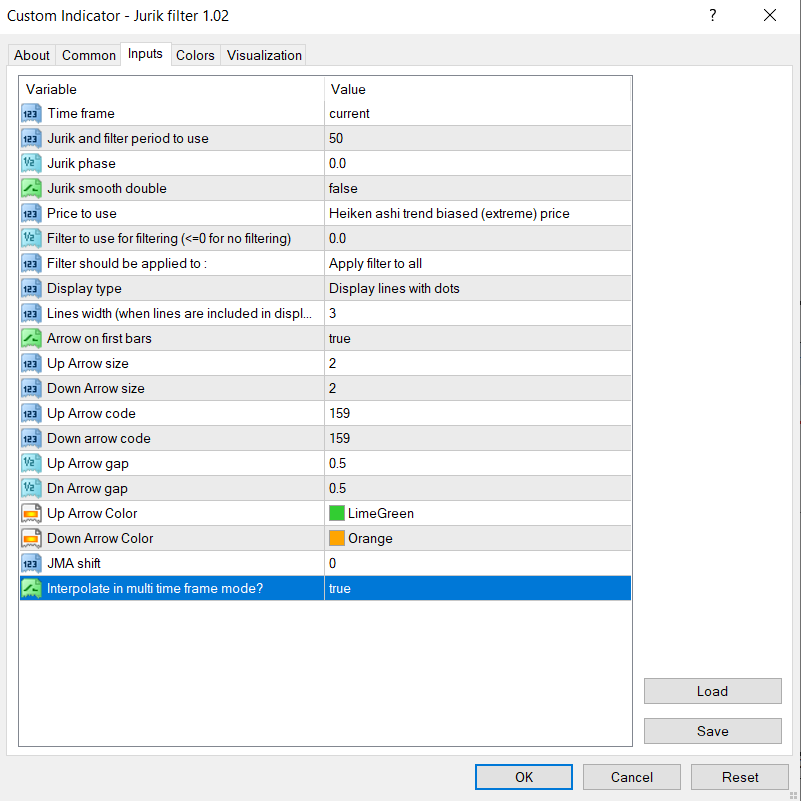Click the boolean icon beside Arrow on first bars
801x801 pixels.
pos(31,339)
